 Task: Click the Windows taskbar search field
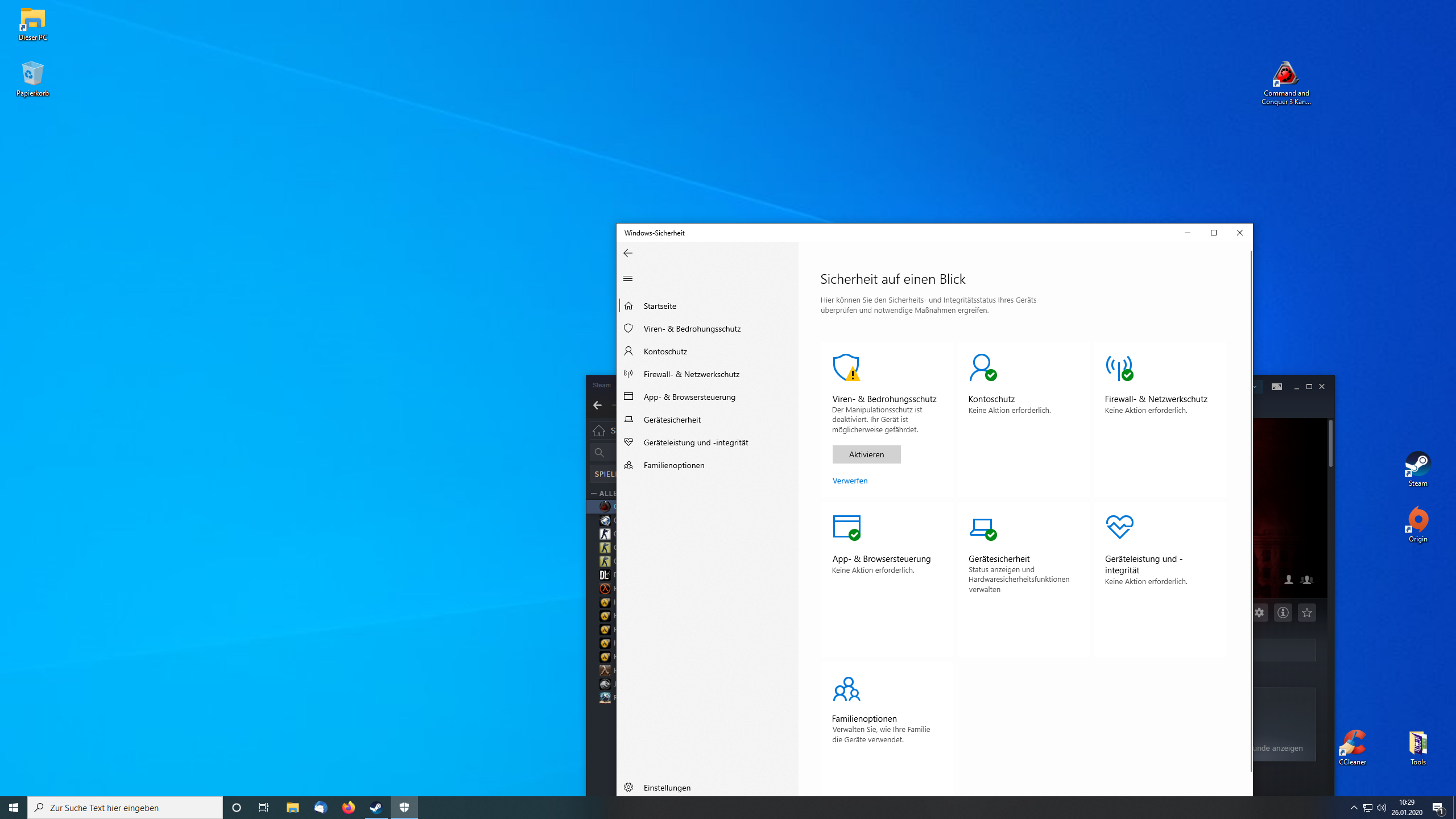pyautogui.click(x=125, y=808)
